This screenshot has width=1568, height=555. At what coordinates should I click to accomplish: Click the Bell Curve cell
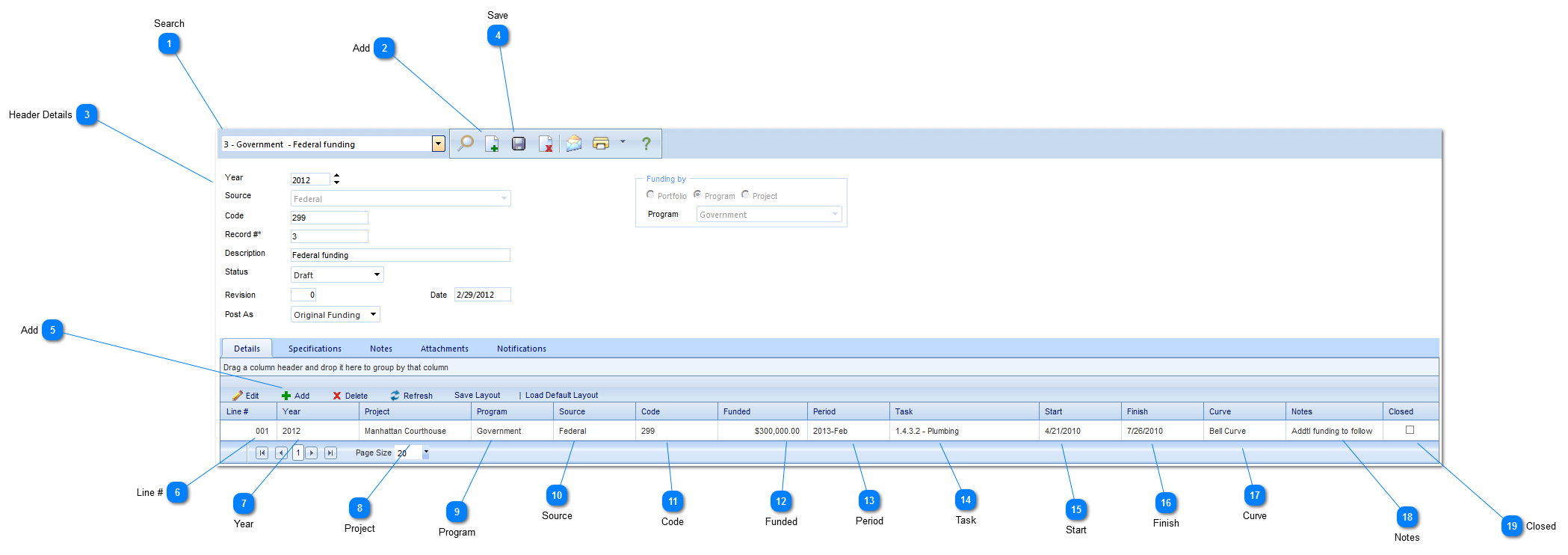(x=1244, y=431)
